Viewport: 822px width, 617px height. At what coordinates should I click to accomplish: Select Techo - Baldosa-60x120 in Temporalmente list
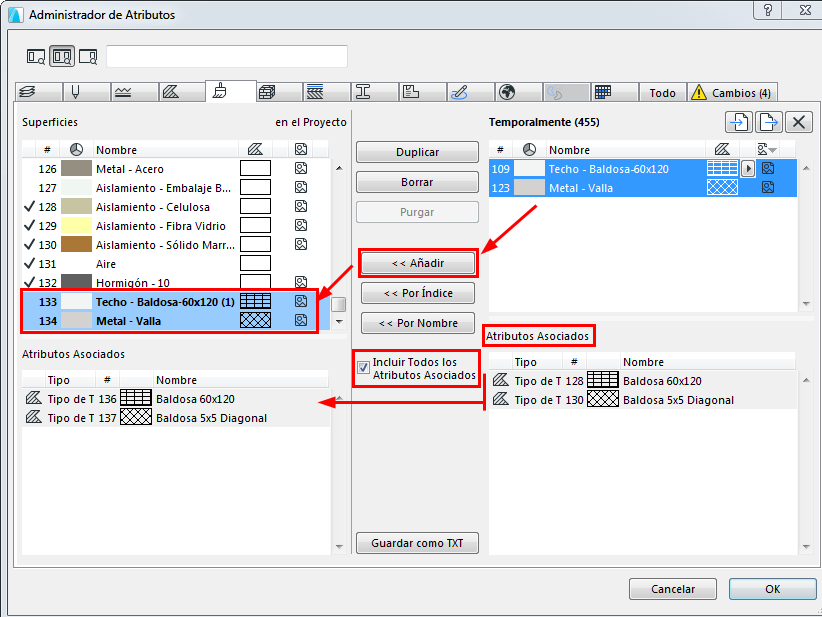tap(643, 169)
